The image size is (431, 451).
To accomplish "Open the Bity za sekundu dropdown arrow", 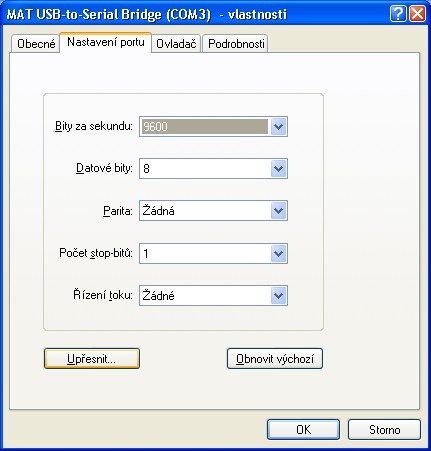I will click(279, 127).
